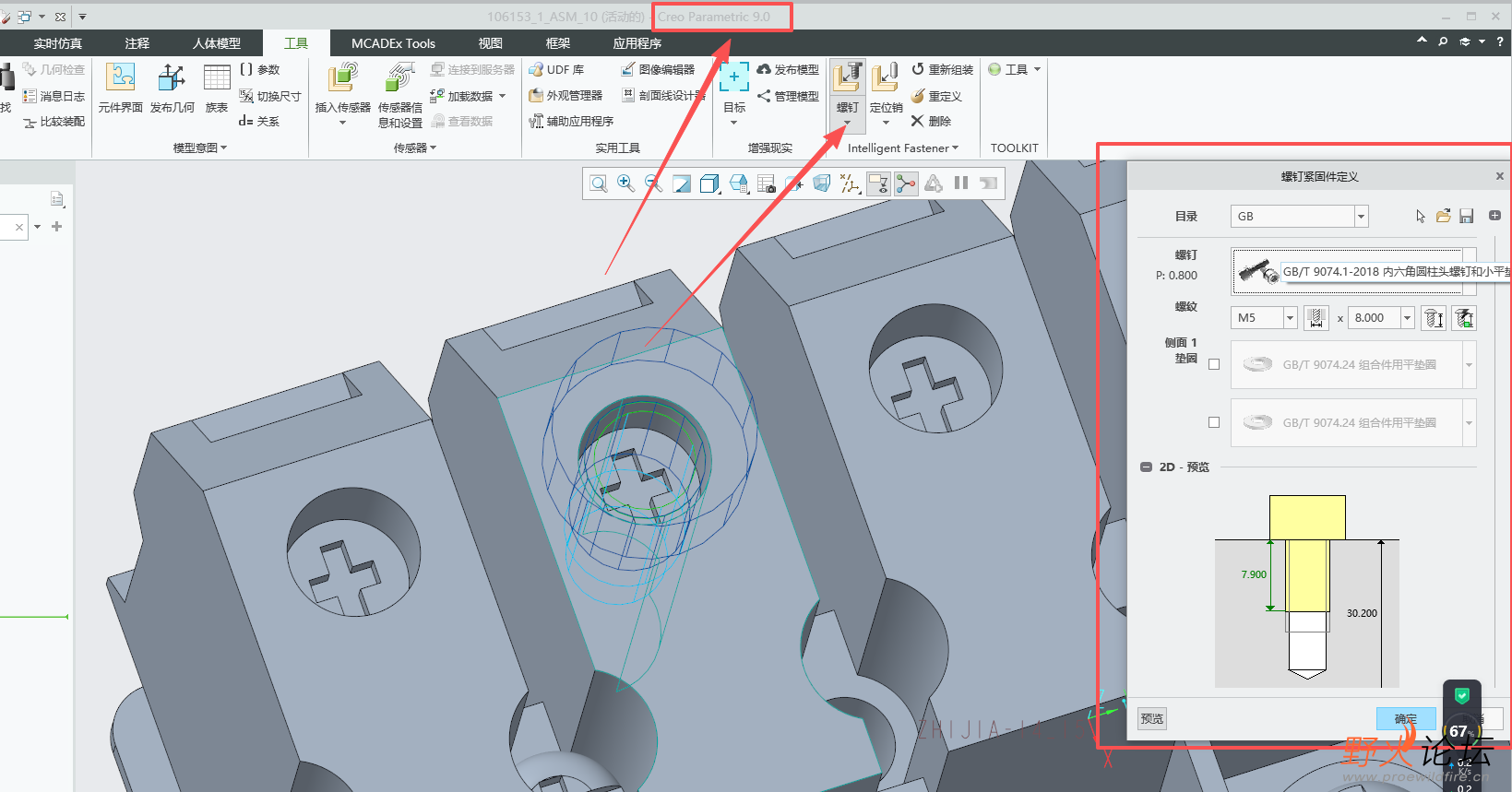The image size is (1512, 792).
Task: Toggle the pause simulation button in view toolbar
Action: pyautogui.click(x=961, y=183)
